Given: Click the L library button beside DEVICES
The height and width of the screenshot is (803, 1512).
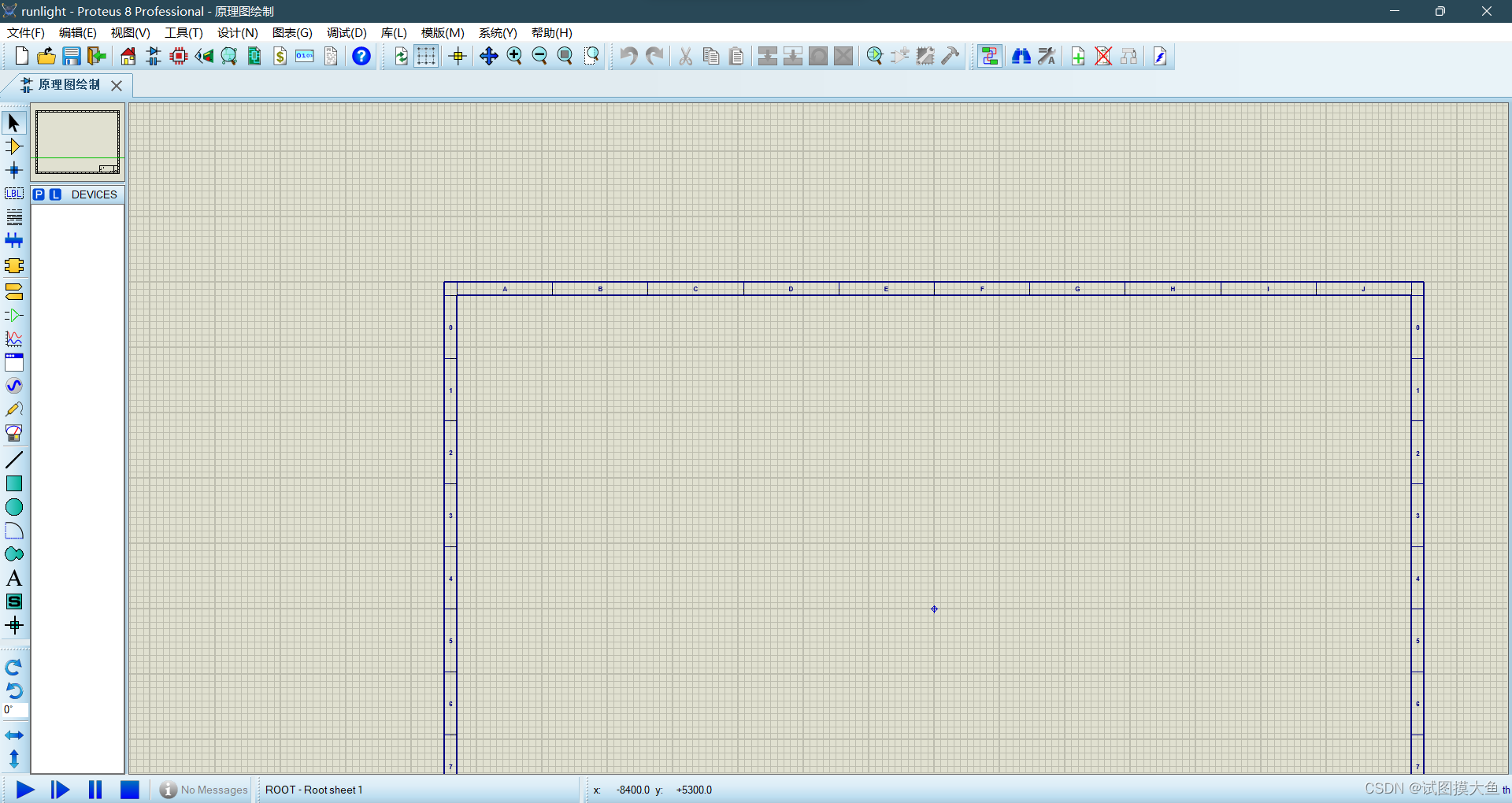Looking at the screenshot, I should (x=54, y=194).
